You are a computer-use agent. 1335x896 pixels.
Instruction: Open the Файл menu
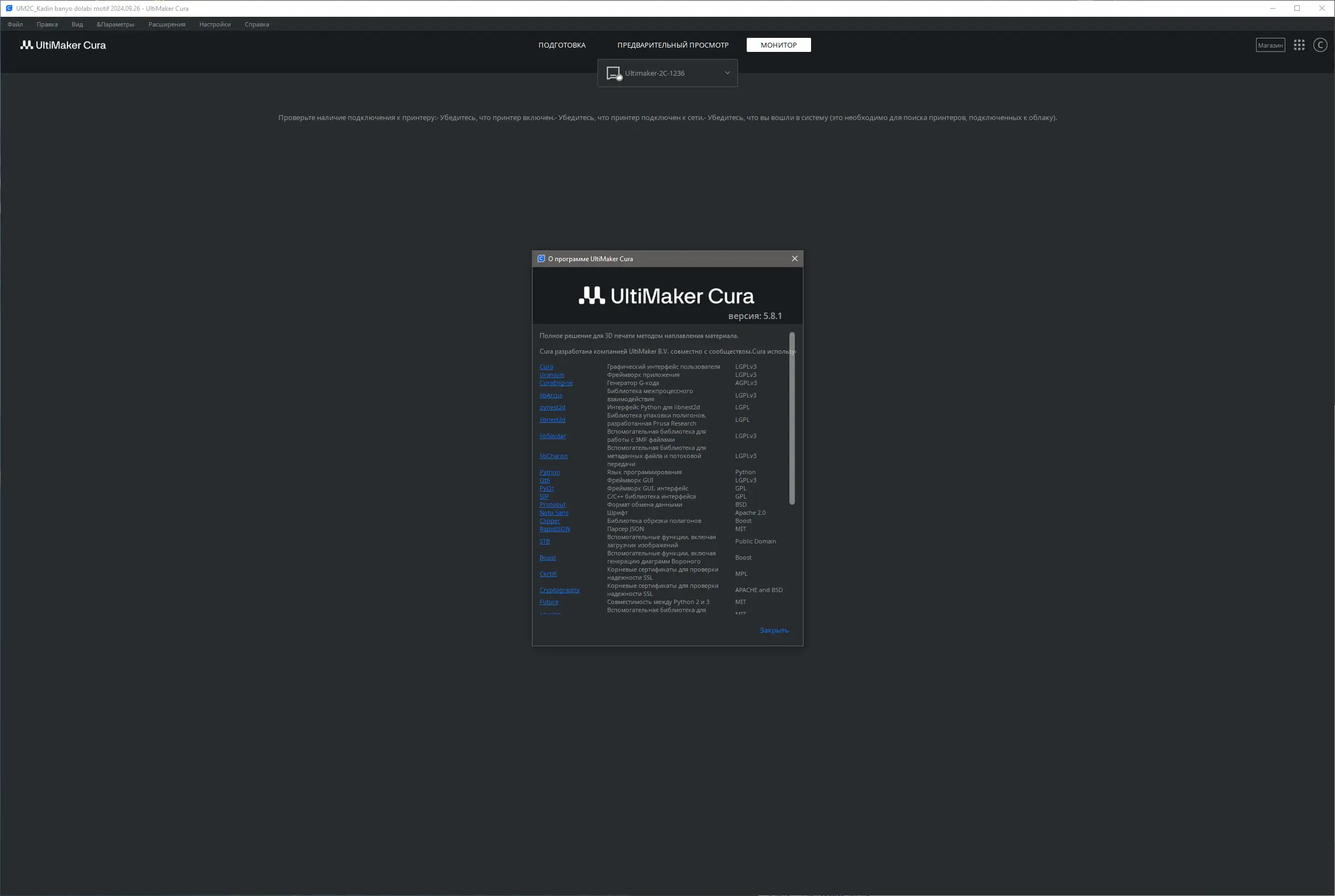(x=16, y=24)
